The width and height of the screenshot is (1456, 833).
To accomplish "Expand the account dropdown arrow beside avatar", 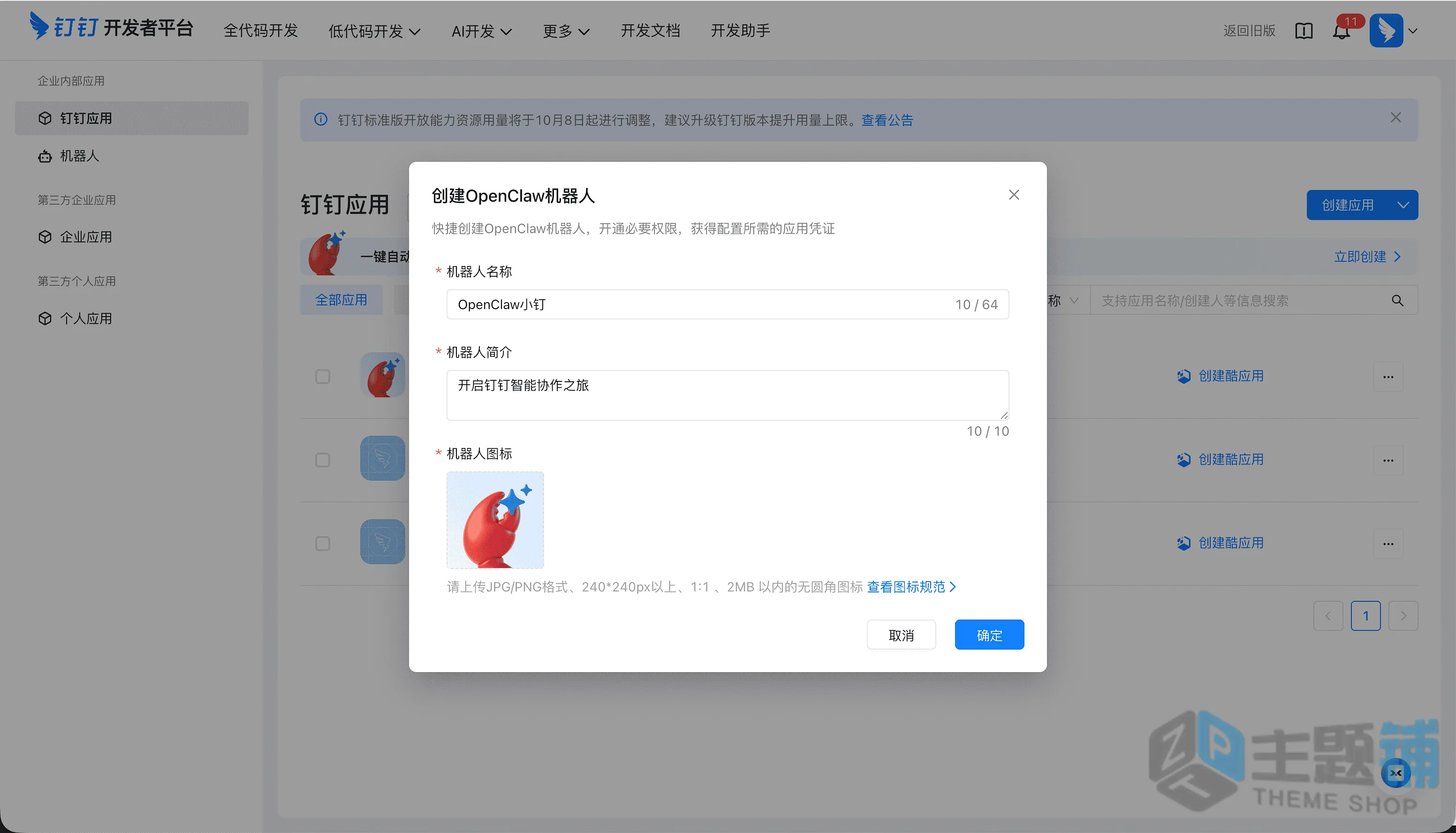I will [x=1413, y=31].
